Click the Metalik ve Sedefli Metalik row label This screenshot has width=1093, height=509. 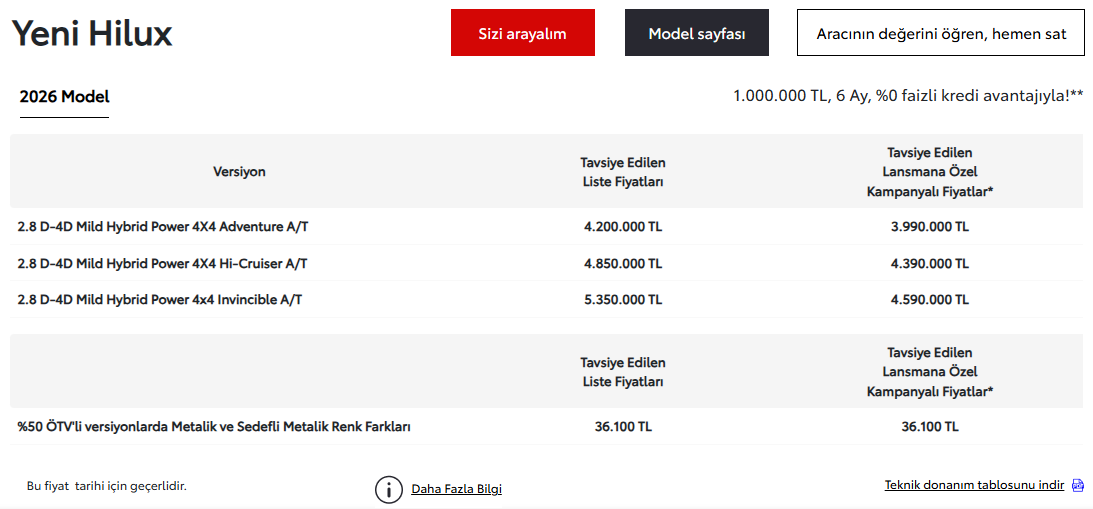coord(214,427)
